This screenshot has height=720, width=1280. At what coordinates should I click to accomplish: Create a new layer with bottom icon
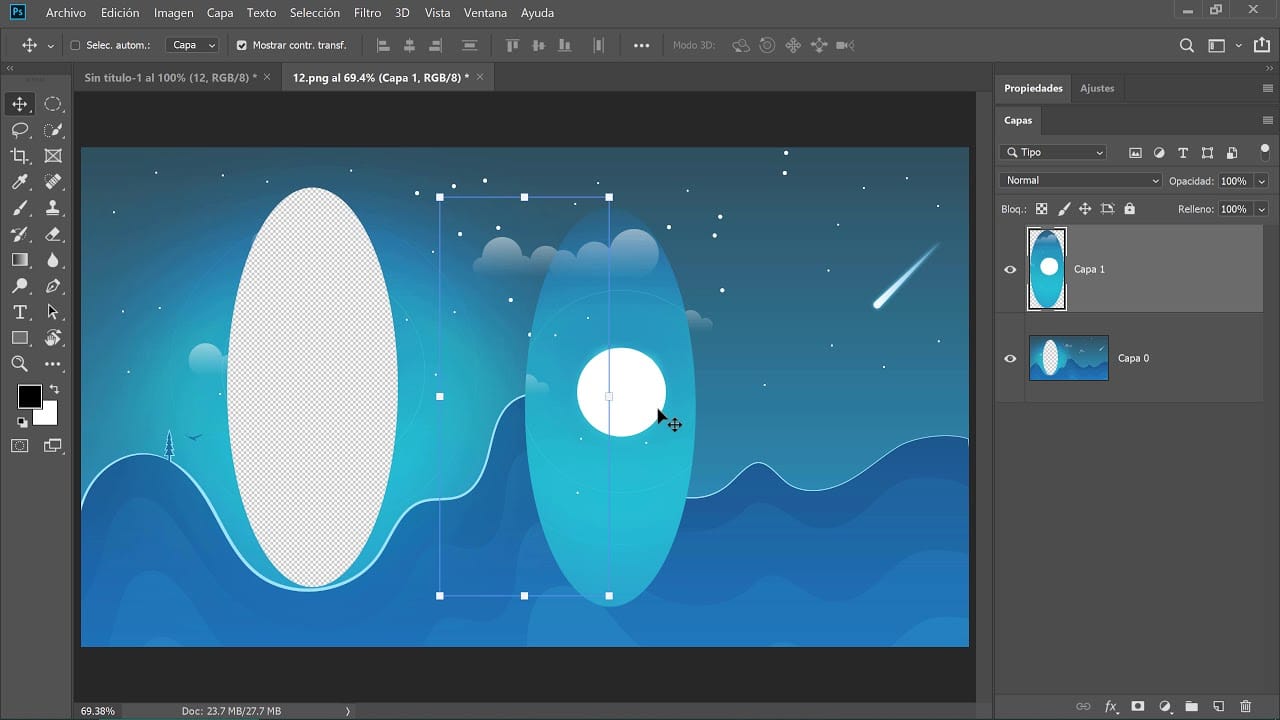pyautogui.click(x=1218, y=707)
